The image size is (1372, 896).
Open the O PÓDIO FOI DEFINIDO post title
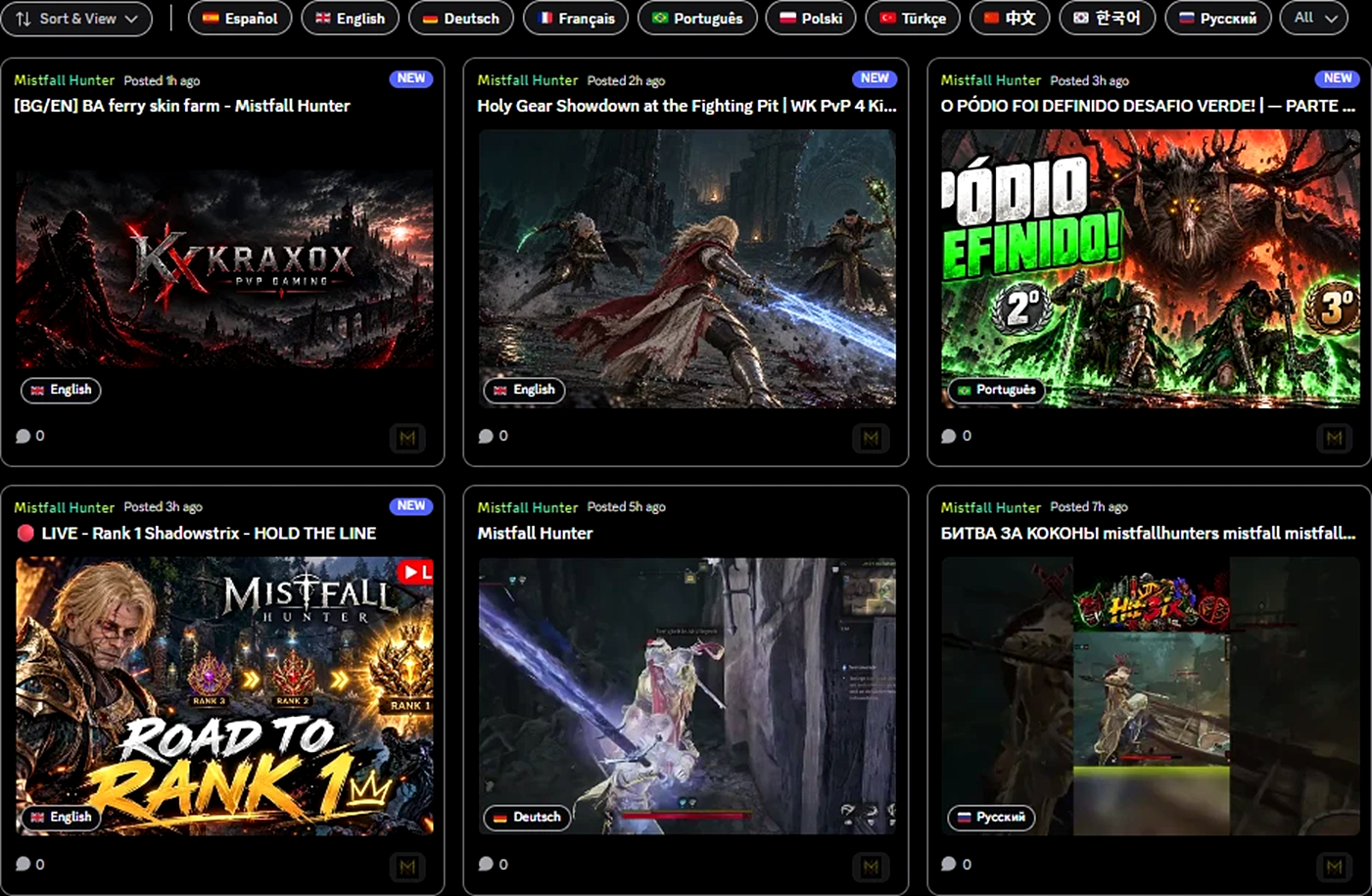(1148, 106)
